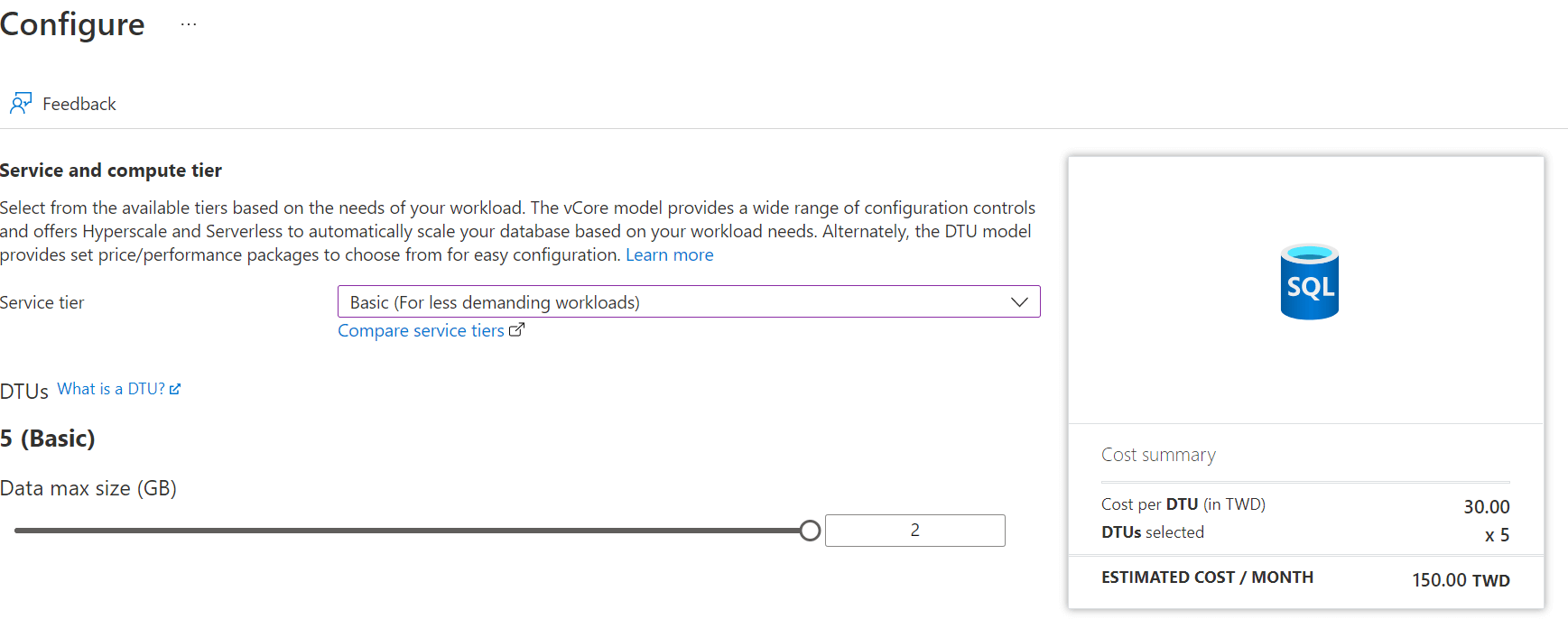Click the Service and compute tier heading
This screenshot has height=619, width=1568.
click(111, 171)
